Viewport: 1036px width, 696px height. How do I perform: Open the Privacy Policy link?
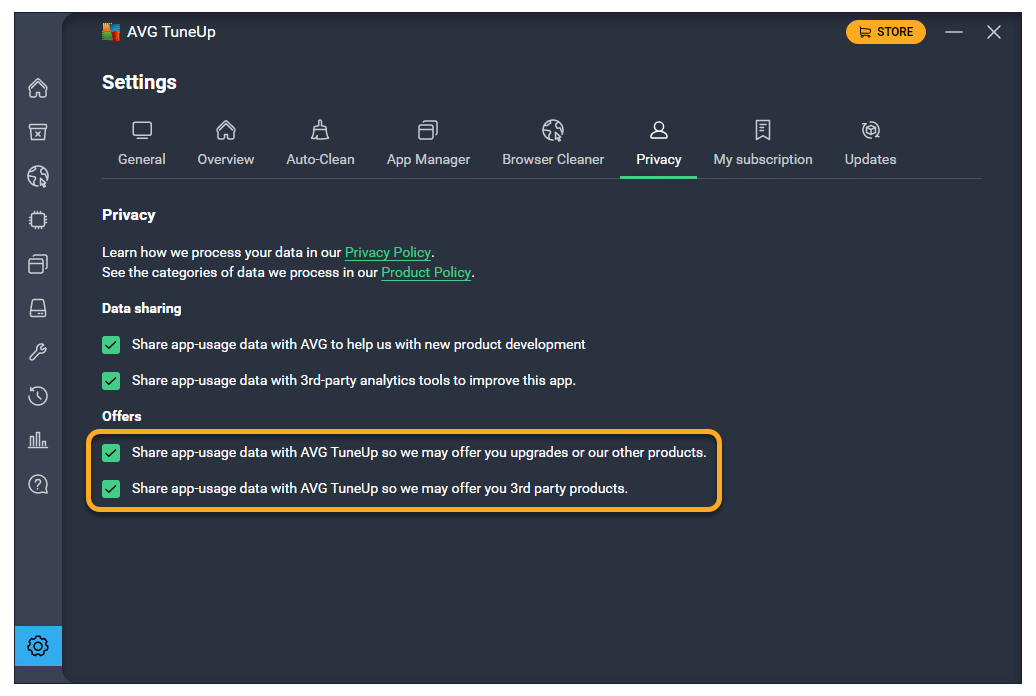(388, 253)
